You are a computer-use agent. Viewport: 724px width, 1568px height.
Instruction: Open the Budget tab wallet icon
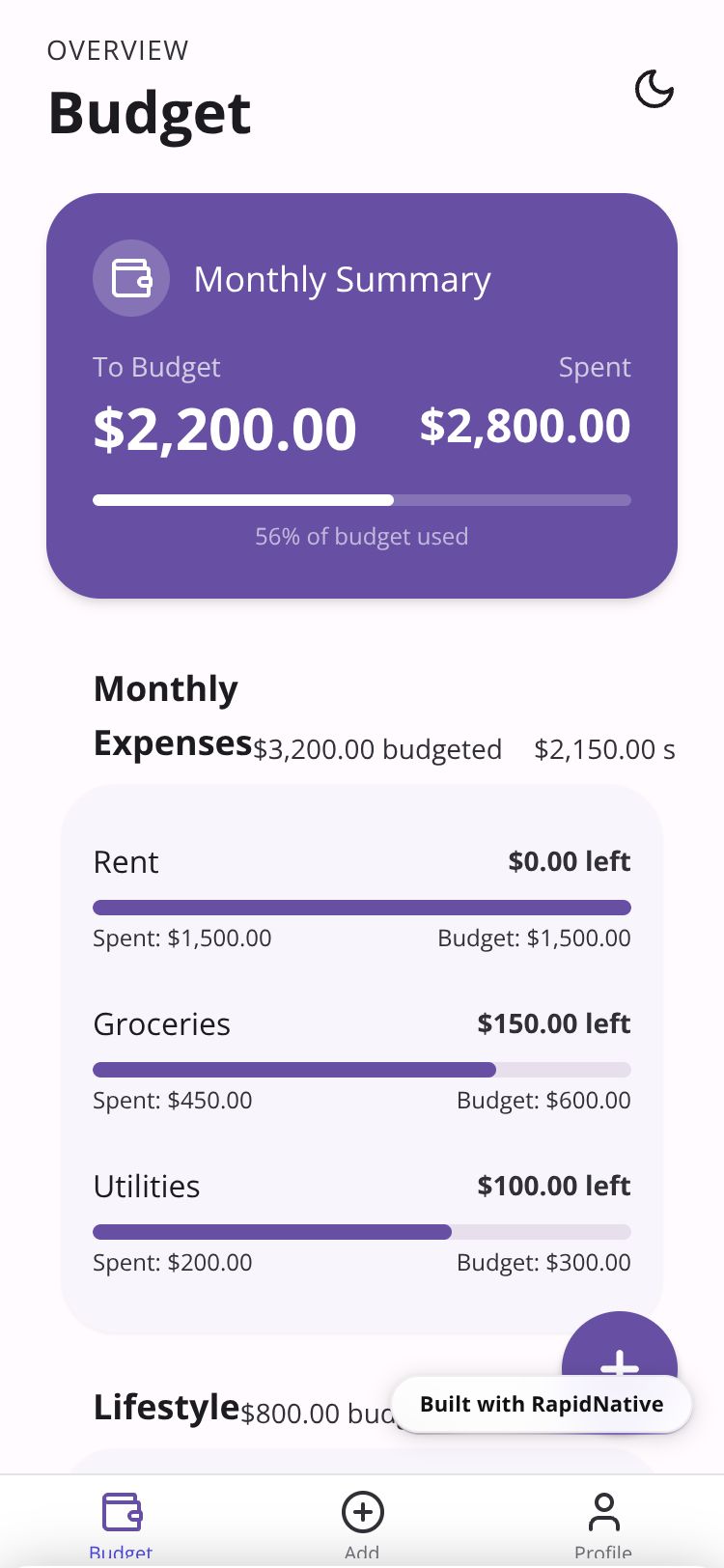point(122,1511)
